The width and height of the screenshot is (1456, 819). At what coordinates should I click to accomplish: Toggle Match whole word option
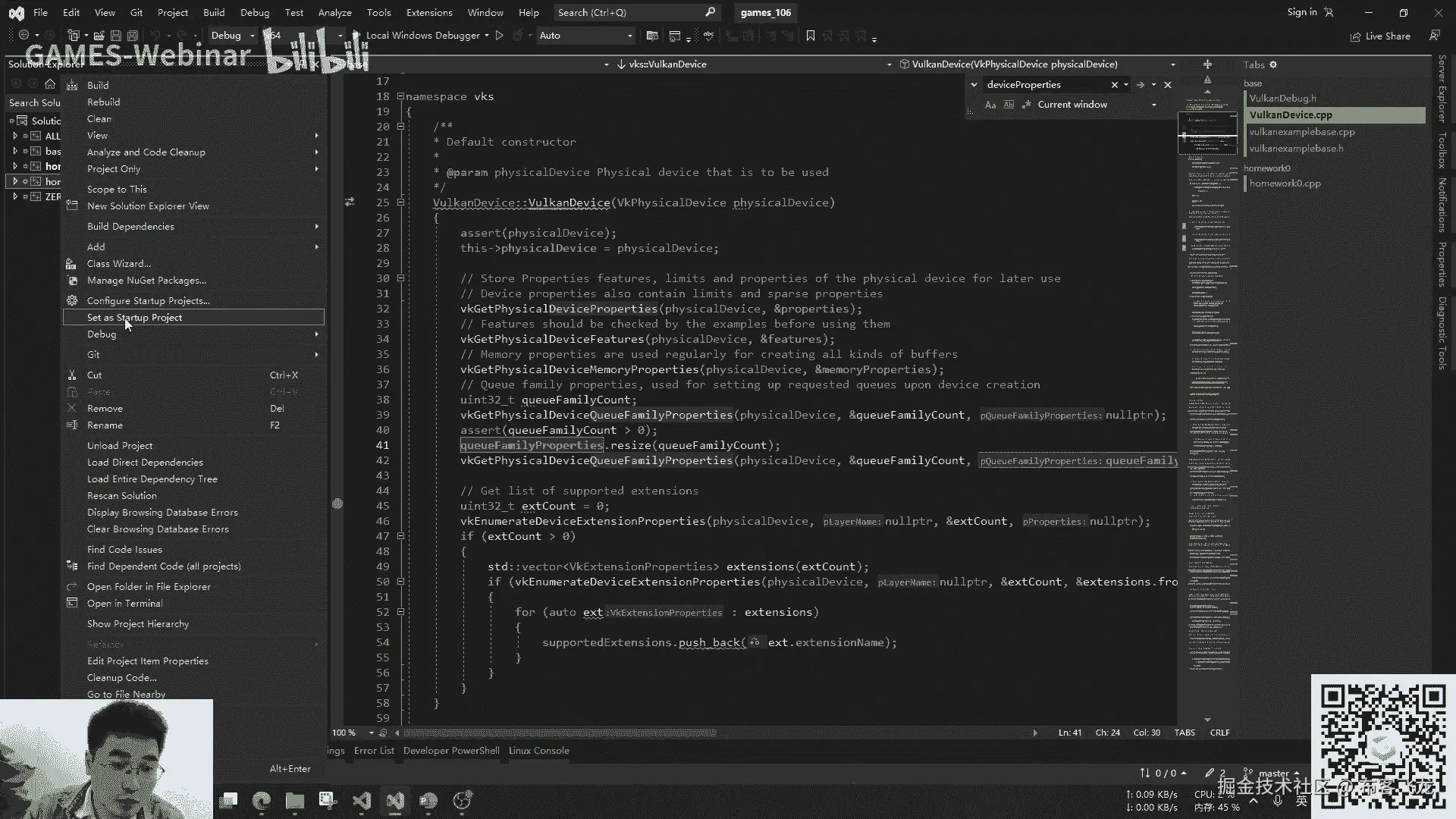point(1009,105)
